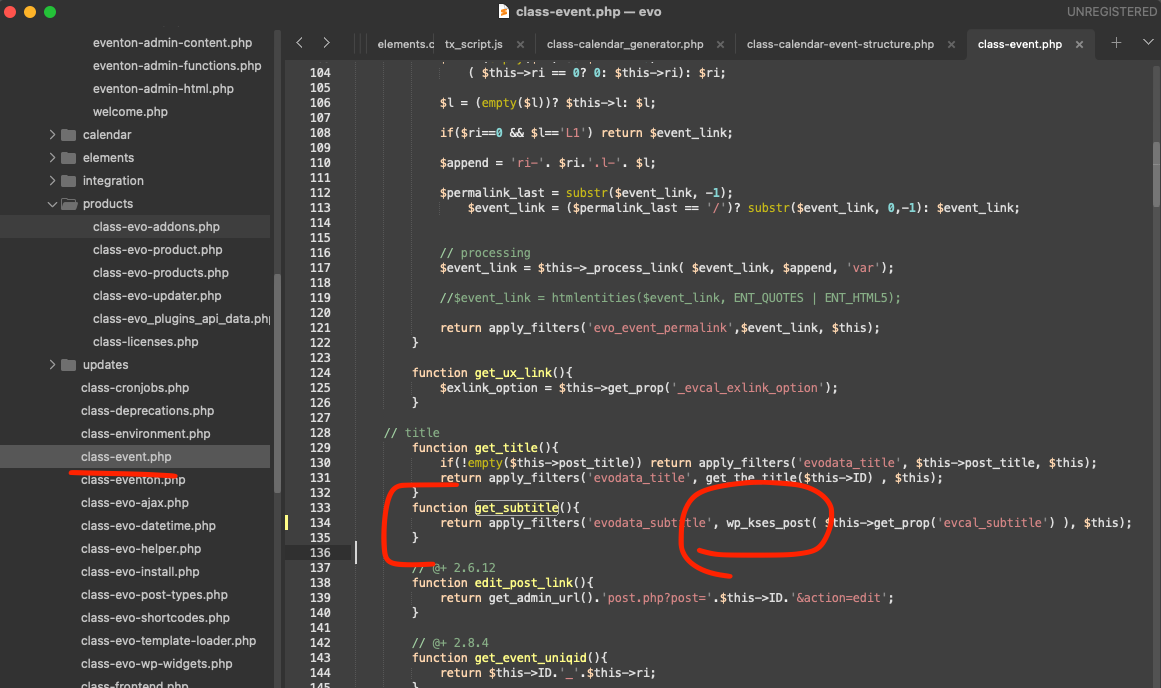Switch to the elements.c tab

[404, 44]
